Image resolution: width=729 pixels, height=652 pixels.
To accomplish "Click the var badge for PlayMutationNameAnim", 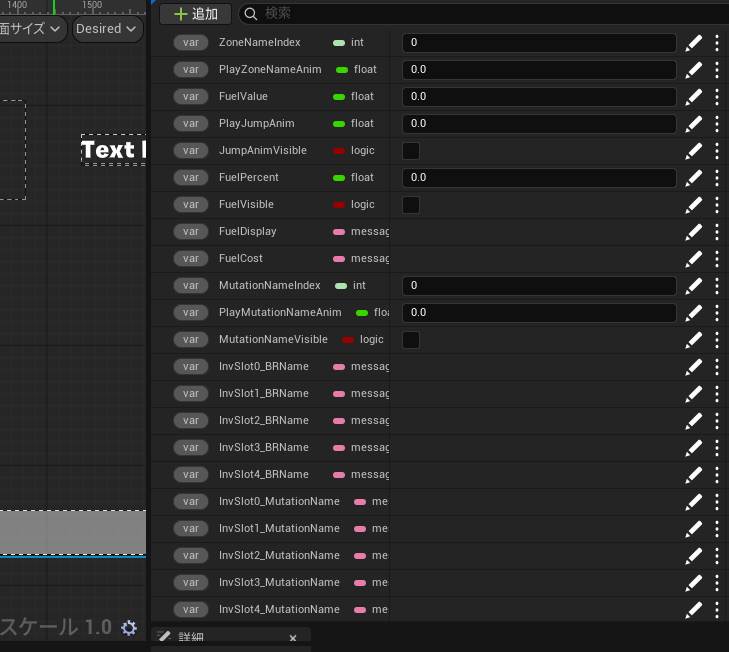I will 191,313.
